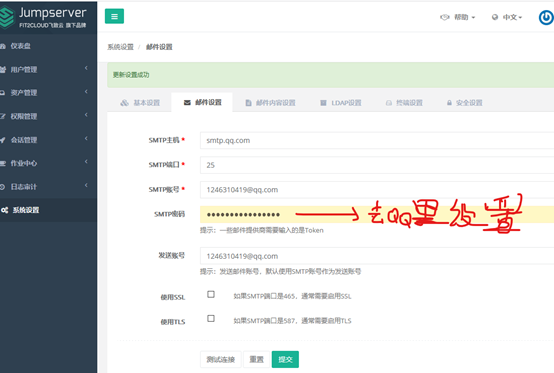Click the LDAP设置 tab icon

tap(323, 103)
